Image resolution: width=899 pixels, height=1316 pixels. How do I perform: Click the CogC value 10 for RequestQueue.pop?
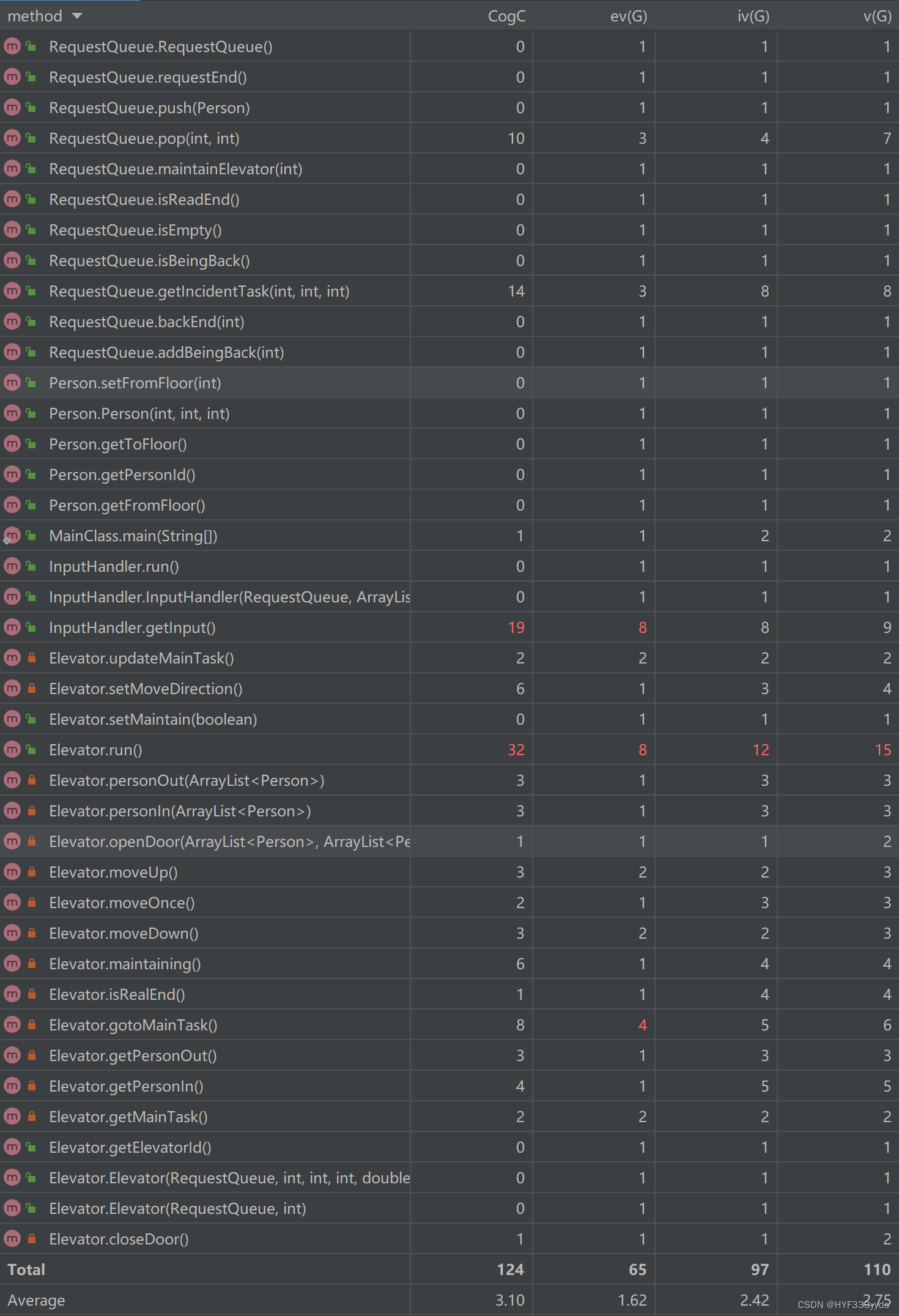click(x=516, y=138)
